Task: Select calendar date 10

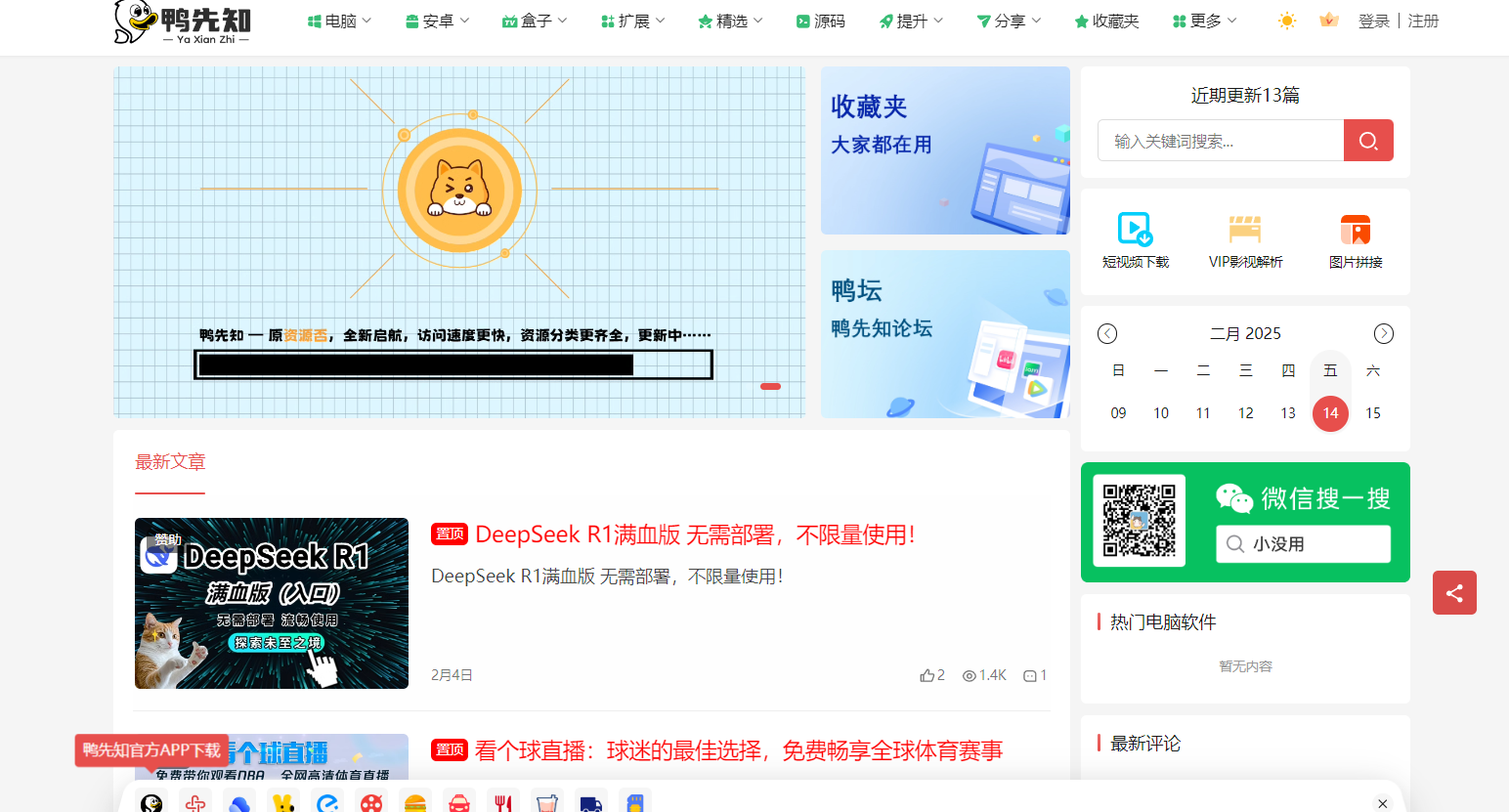Action: click(1161, 413)
